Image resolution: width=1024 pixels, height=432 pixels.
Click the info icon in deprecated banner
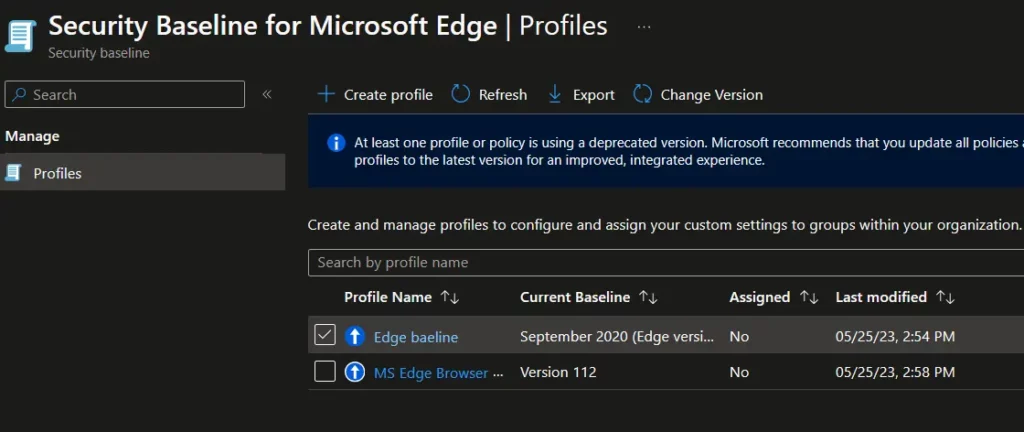[336, 143]
